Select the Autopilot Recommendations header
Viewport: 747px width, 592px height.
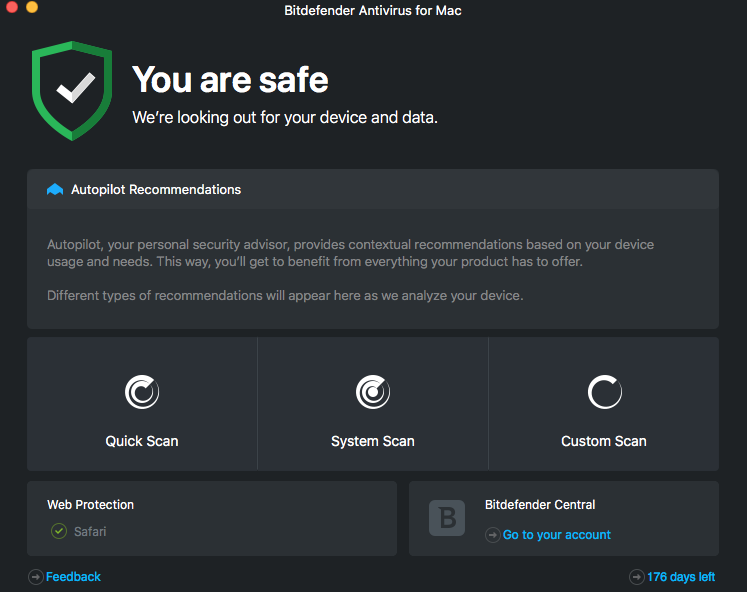pyautogui.click(x=156, y=189)
